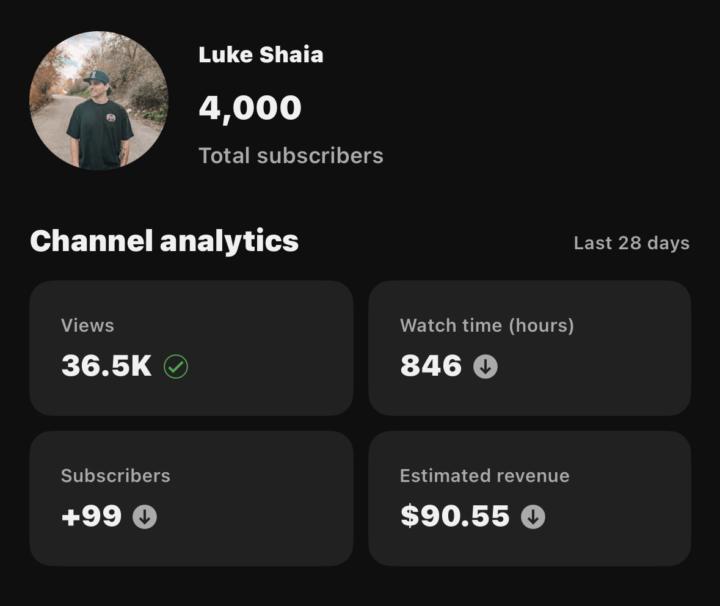Open the Views analytics card
The image size is (720, 606).
click(191, 348)
